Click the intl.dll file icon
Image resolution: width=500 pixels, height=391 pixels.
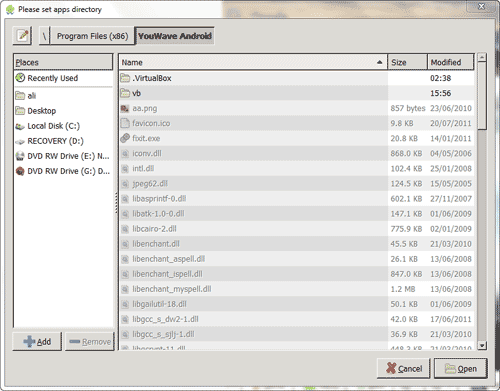(125, 169)
